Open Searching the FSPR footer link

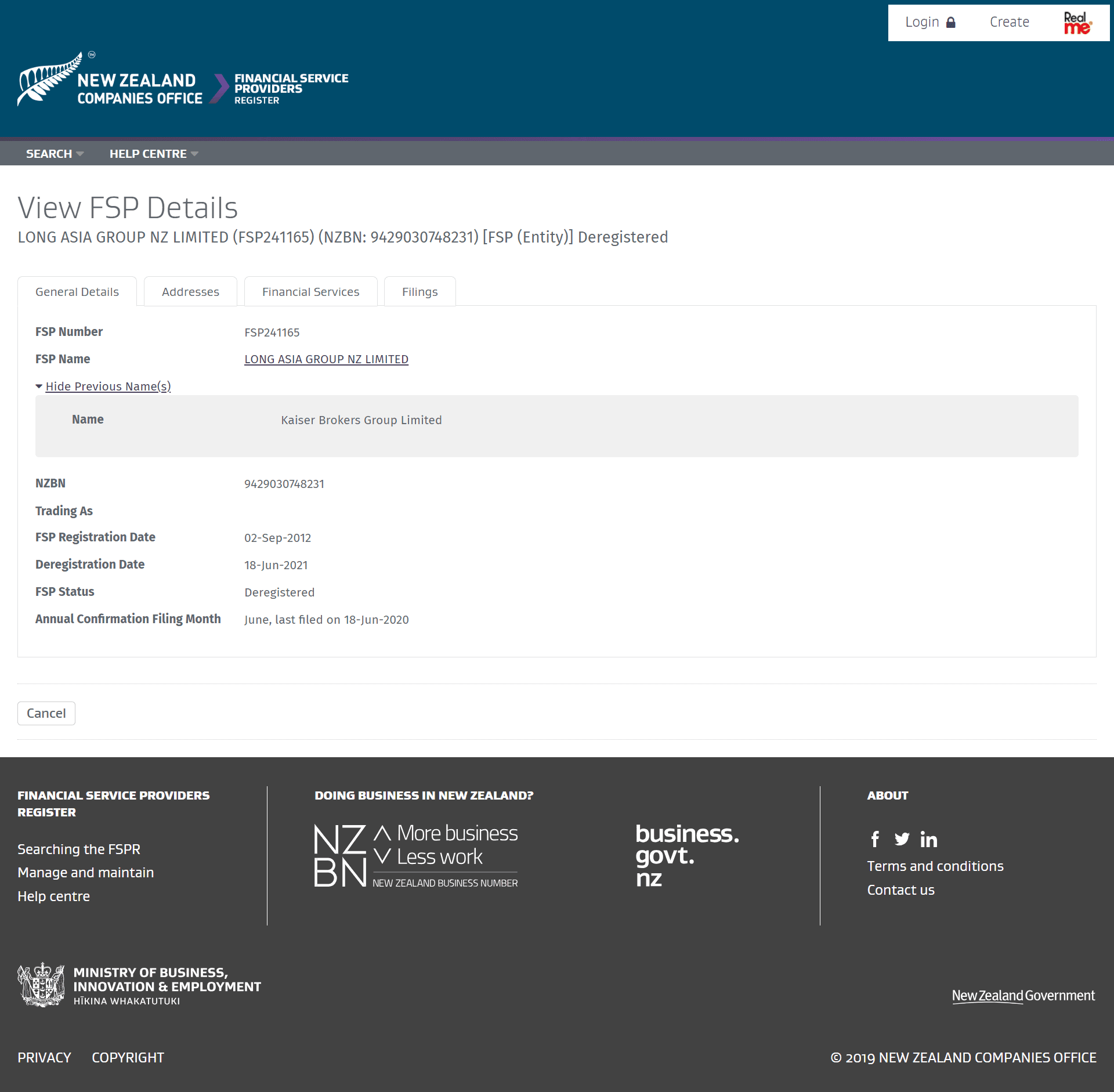click(79, 849)
